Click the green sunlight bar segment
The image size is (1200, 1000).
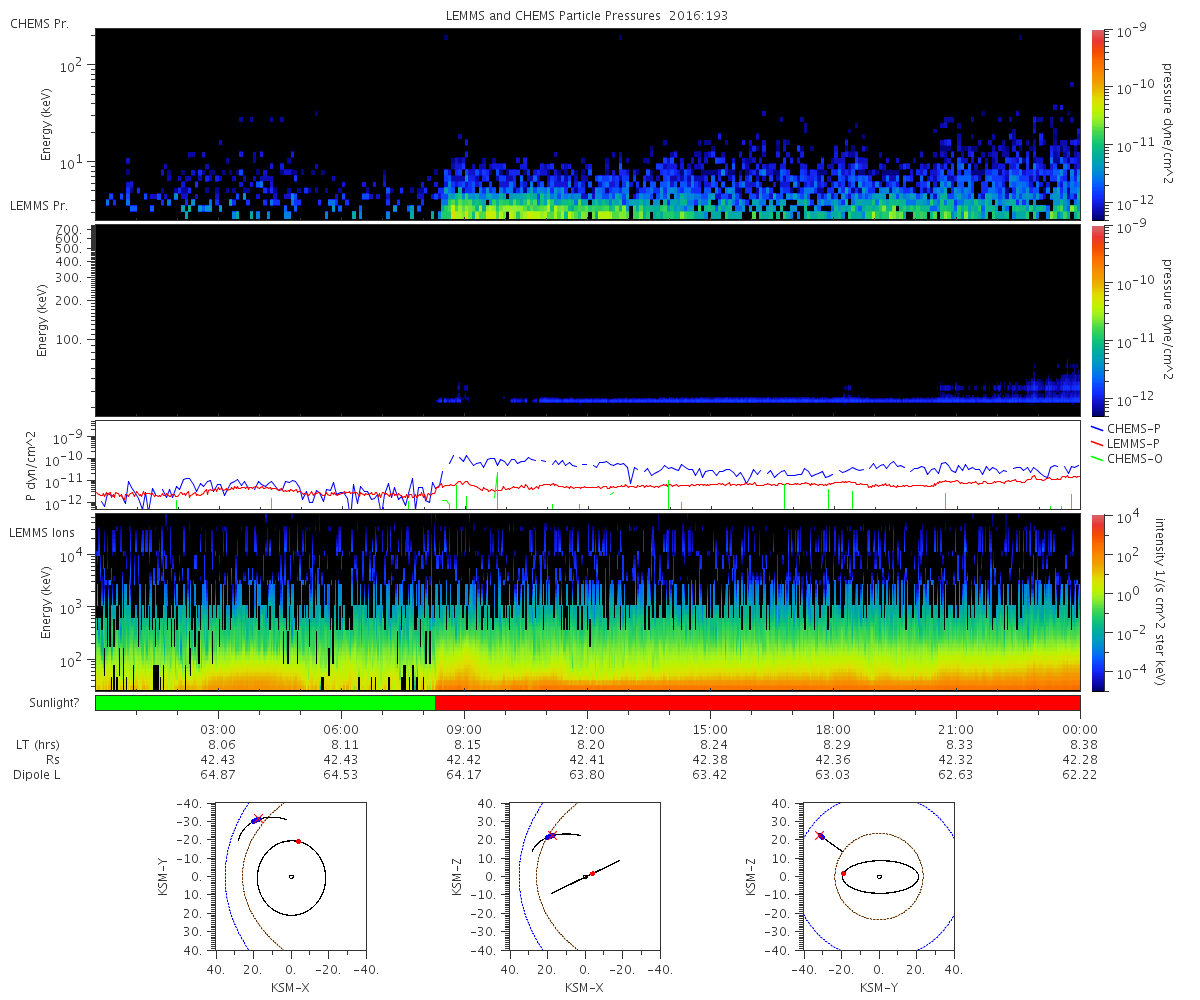[x=265, y=703]
